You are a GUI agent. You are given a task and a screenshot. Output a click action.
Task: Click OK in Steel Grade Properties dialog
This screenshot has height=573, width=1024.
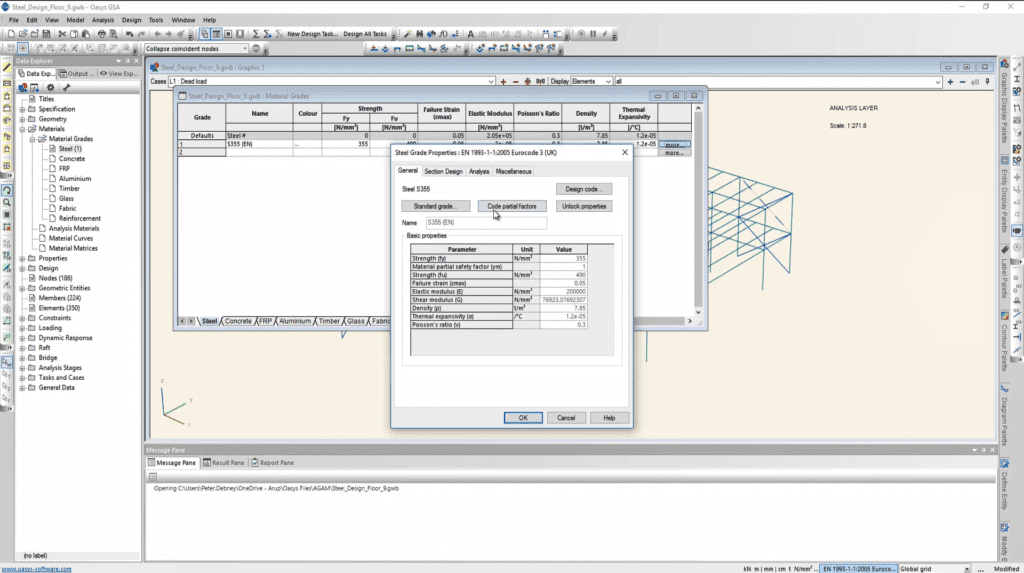tap(523, 418)
